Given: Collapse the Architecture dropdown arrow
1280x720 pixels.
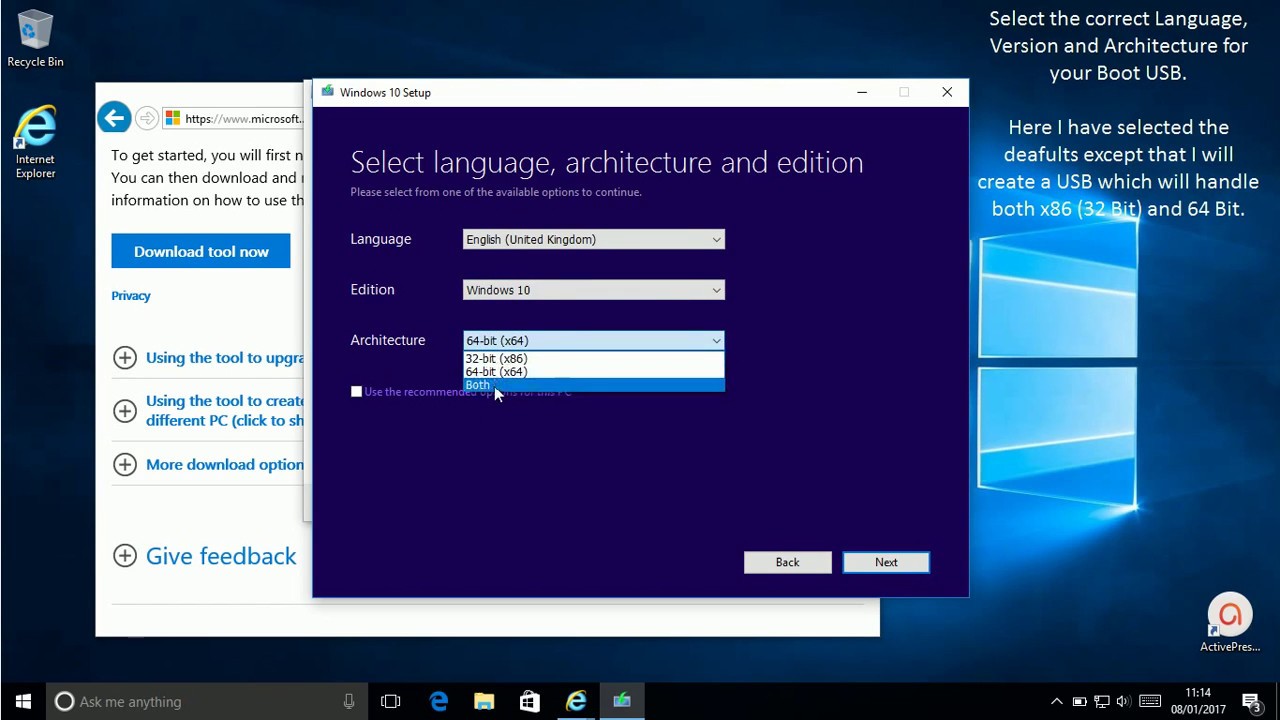Looking at the screenshot, I should (x=716, y=341).
